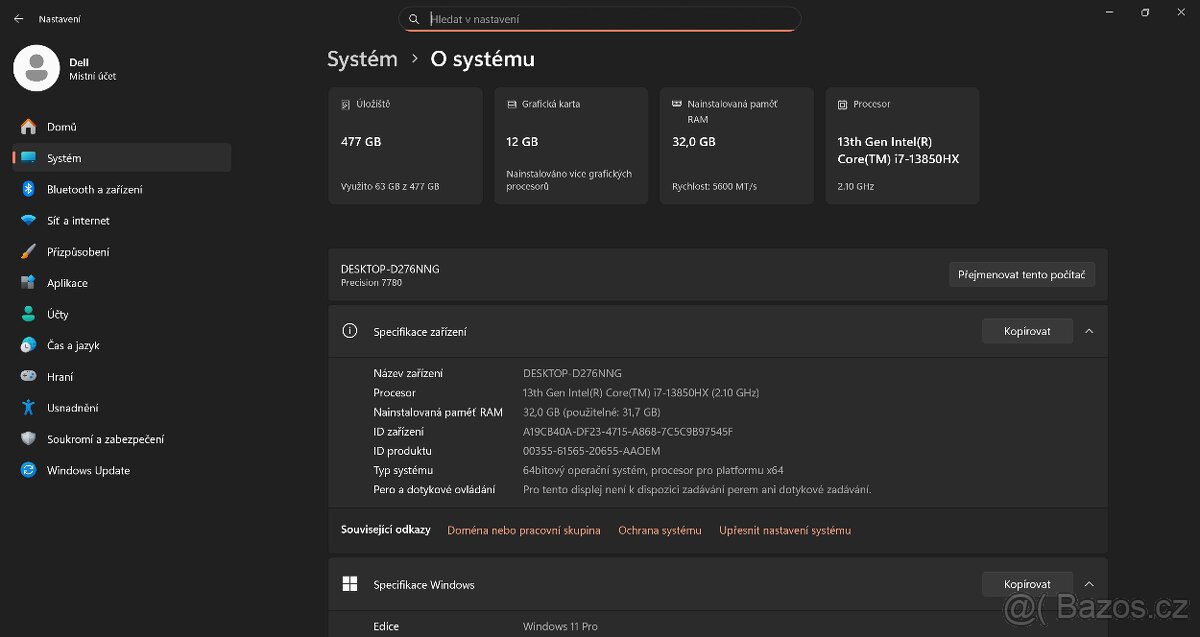Select the Čas a jazyk globe icon
The height and width of the screenshot is (637, 1200).
28,345
